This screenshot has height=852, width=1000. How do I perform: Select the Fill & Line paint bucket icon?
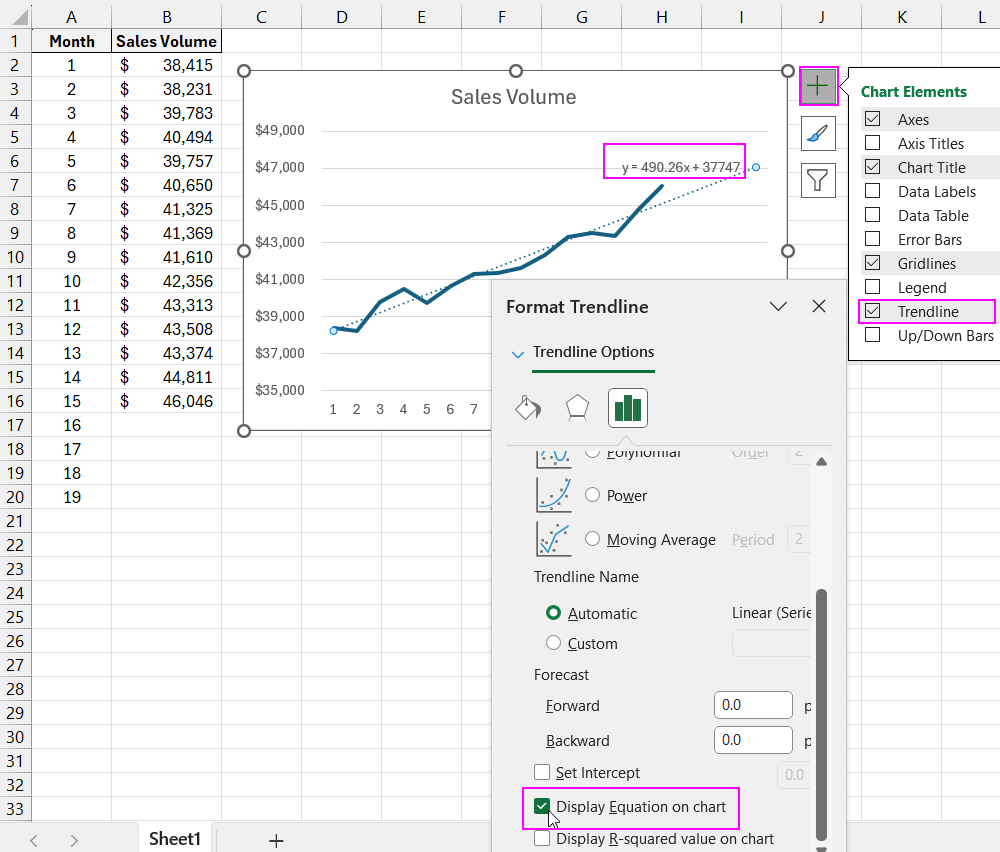[x=528, y=408]
